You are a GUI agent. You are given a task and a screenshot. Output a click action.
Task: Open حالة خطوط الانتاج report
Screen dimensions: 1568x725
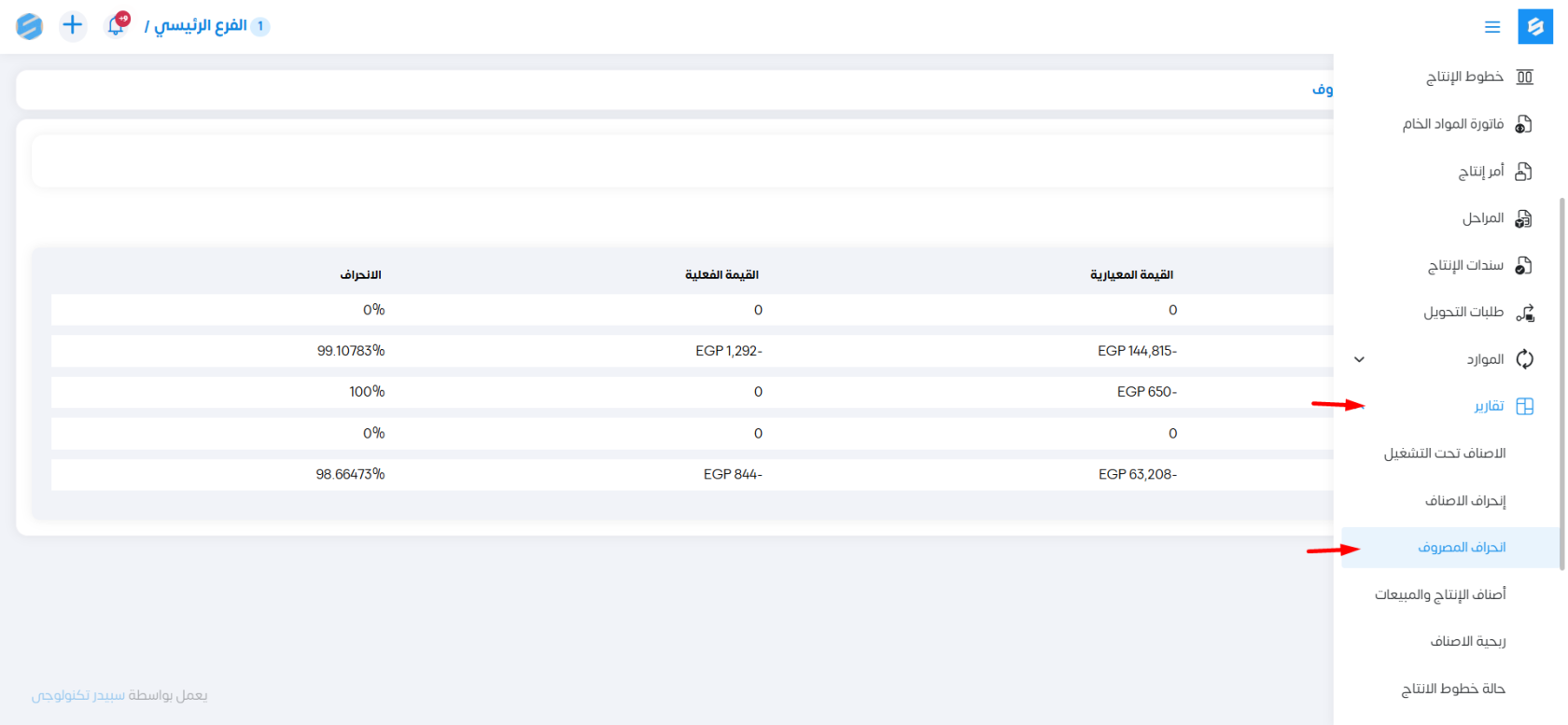click(x=1453, y=689)
